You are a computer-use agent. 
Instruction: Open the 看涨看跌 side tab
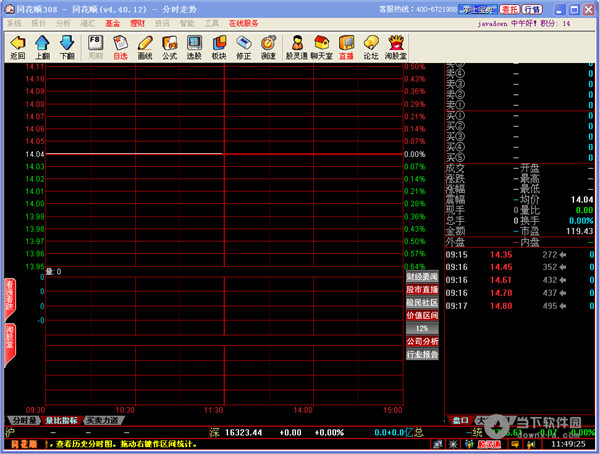[x=9, y=297]
